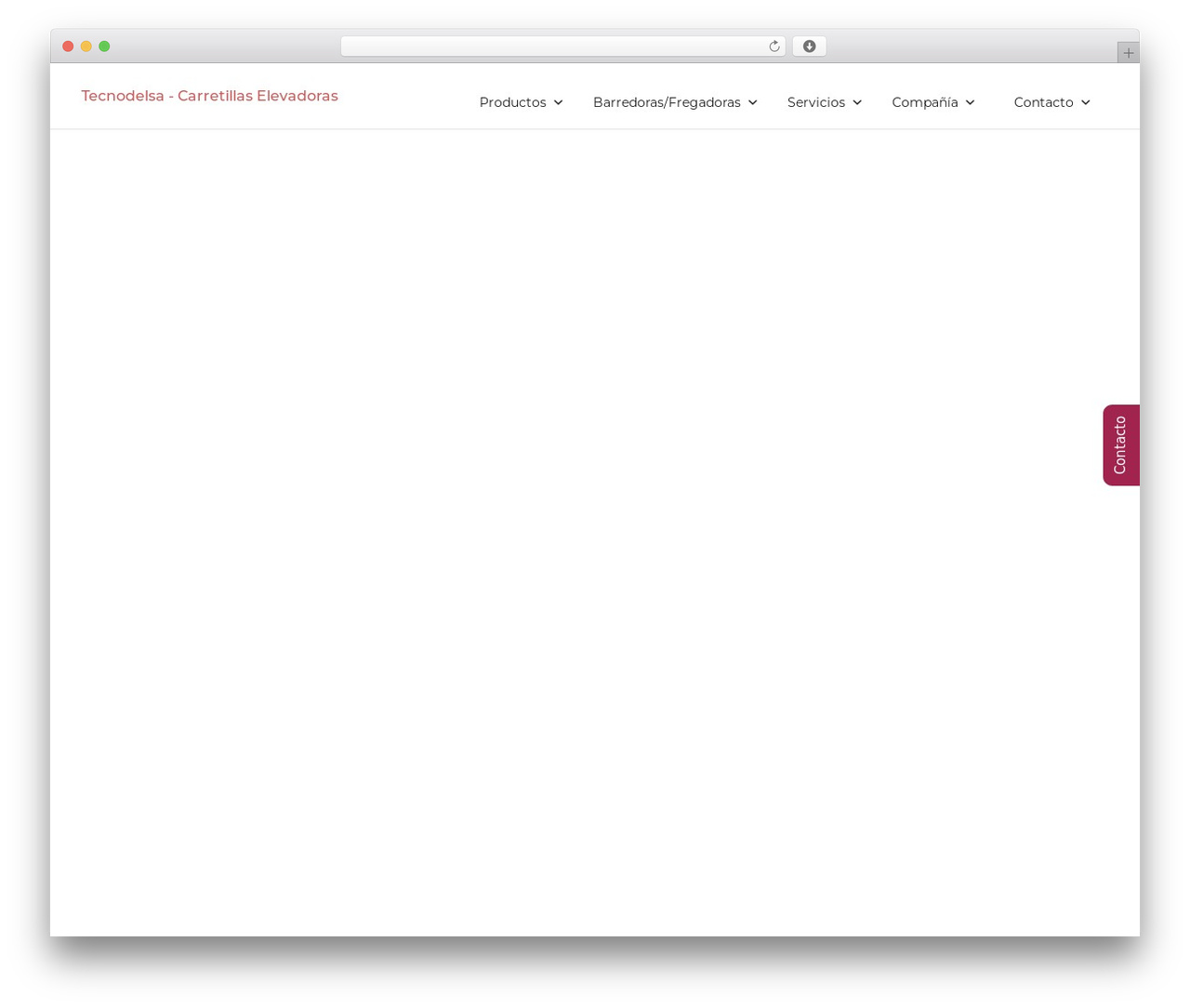Minimize the browser window
Screen dimensions: 1190x1008
[x=86, y=46]
